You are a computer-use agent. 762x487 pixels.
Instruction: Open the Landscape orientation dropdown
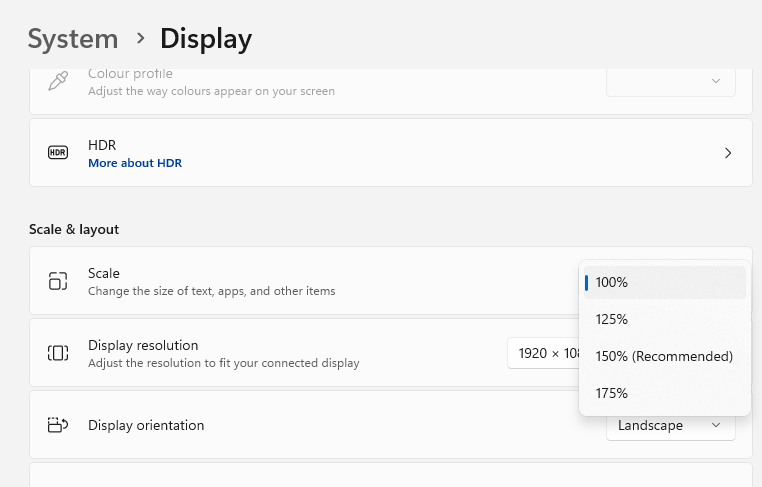[x=671, y=426]
